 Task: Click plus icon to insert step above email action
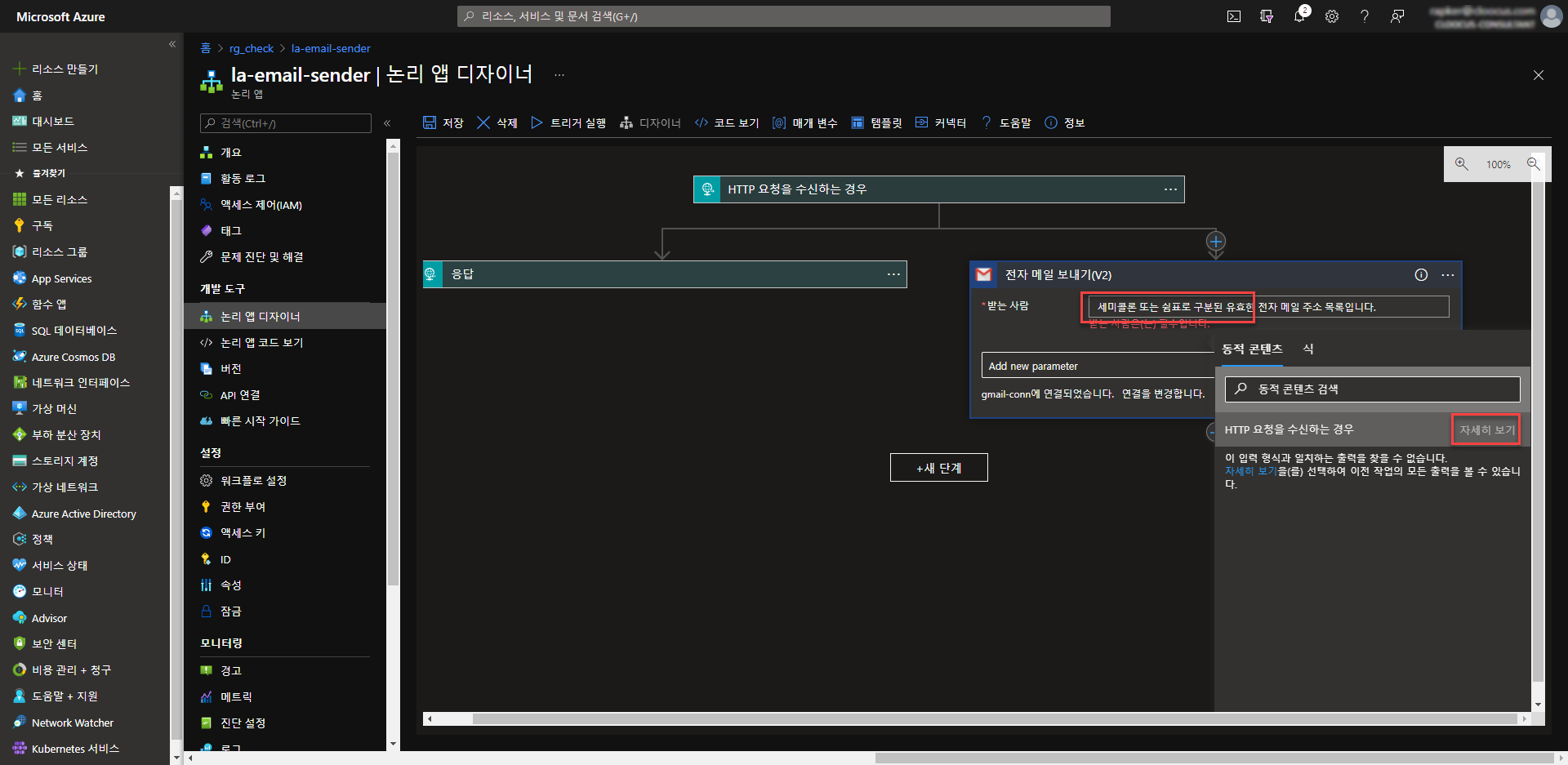point(1216,242)
